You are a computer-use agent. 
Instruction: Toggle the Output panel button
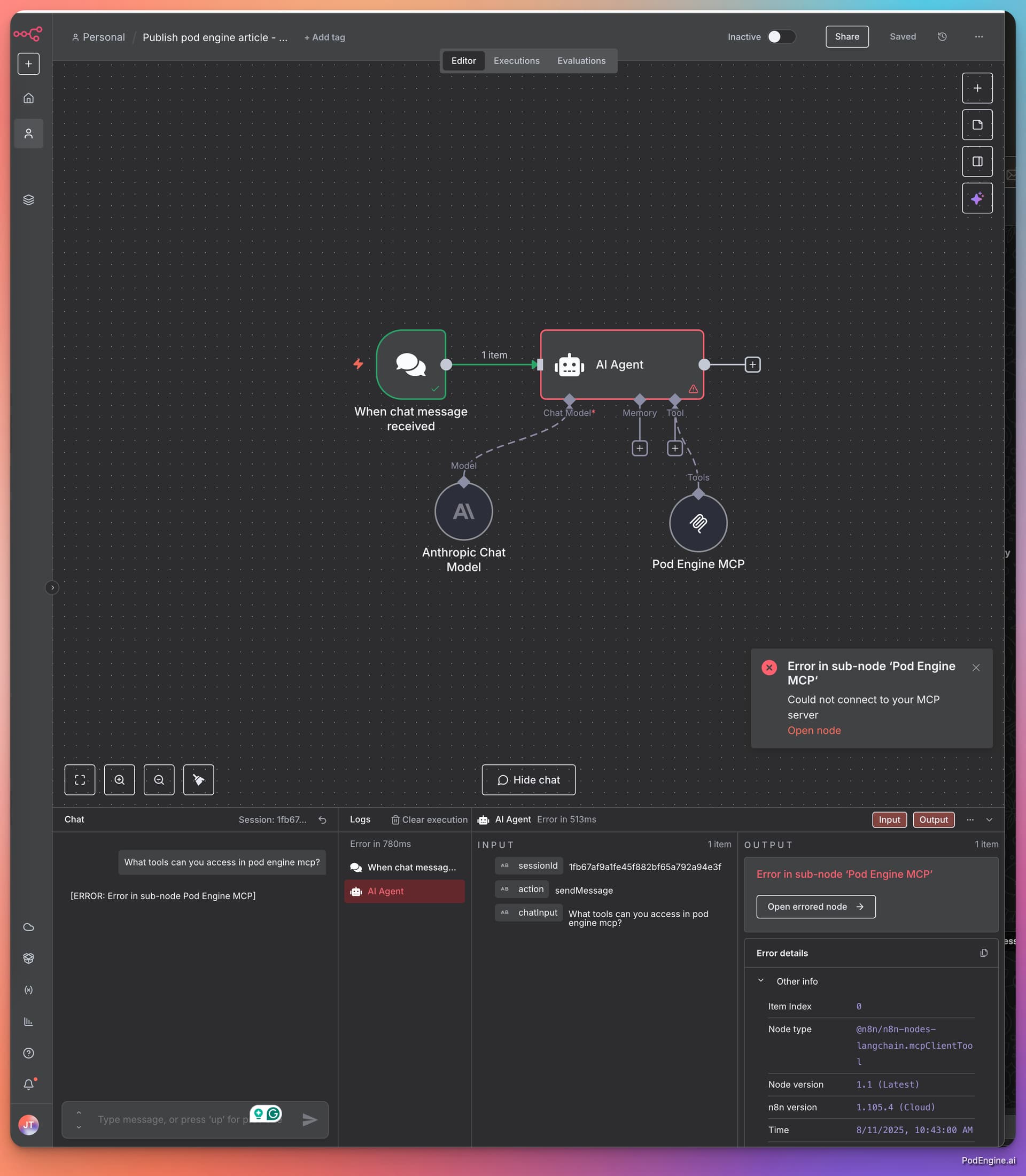tap(933, 819)
